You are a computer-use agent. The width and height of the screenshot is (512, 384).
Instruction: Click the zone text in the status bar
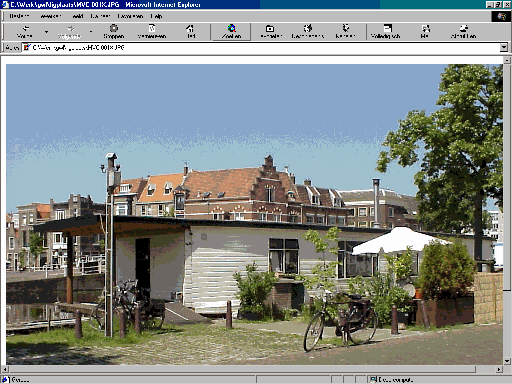[x=396, y=380]
